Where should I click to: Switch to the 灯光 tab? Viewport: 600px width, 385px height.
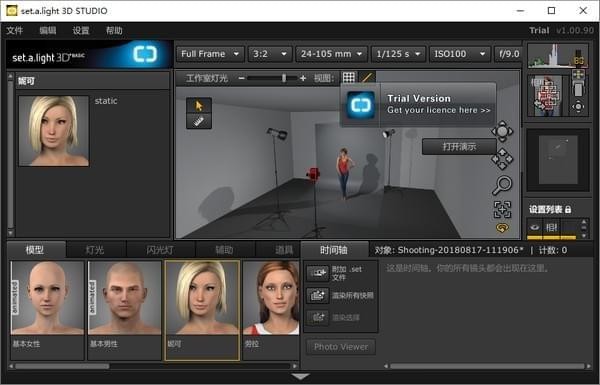[x=95, y=250]
